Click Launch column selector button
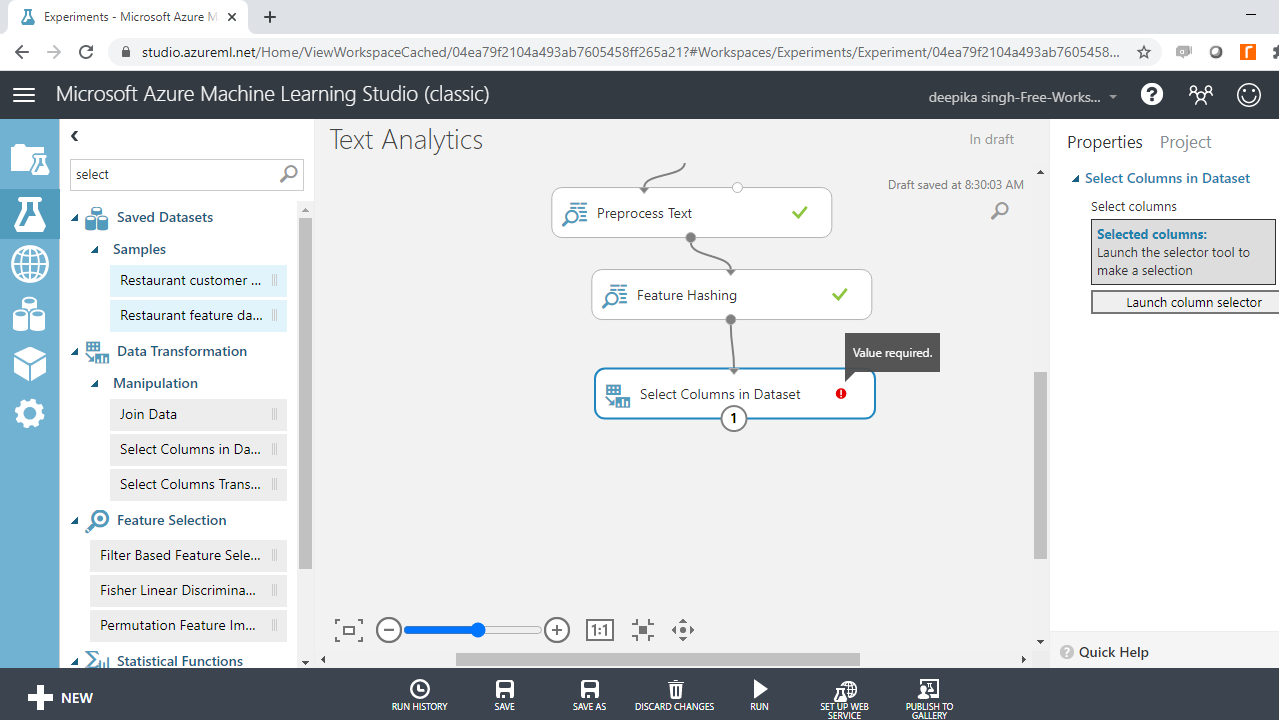The image size is (1279, 720). (1185, 302)
